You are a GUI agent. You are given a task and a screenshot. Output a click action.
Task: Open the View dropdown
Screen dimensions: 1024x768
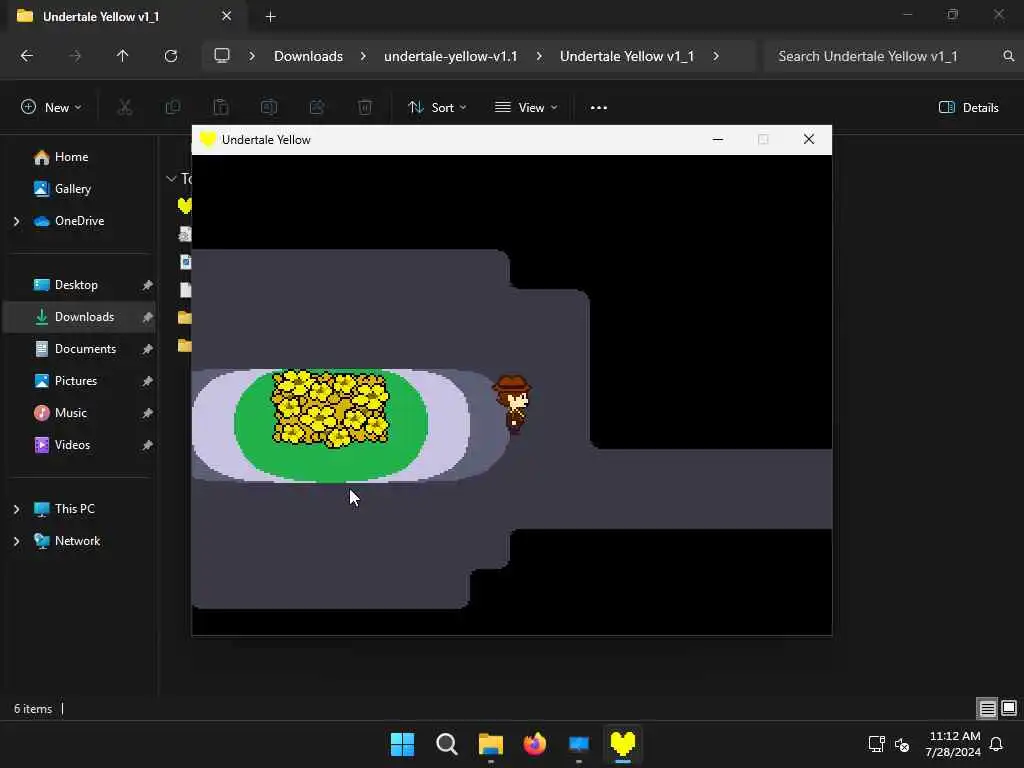click(x=526, y=108)
